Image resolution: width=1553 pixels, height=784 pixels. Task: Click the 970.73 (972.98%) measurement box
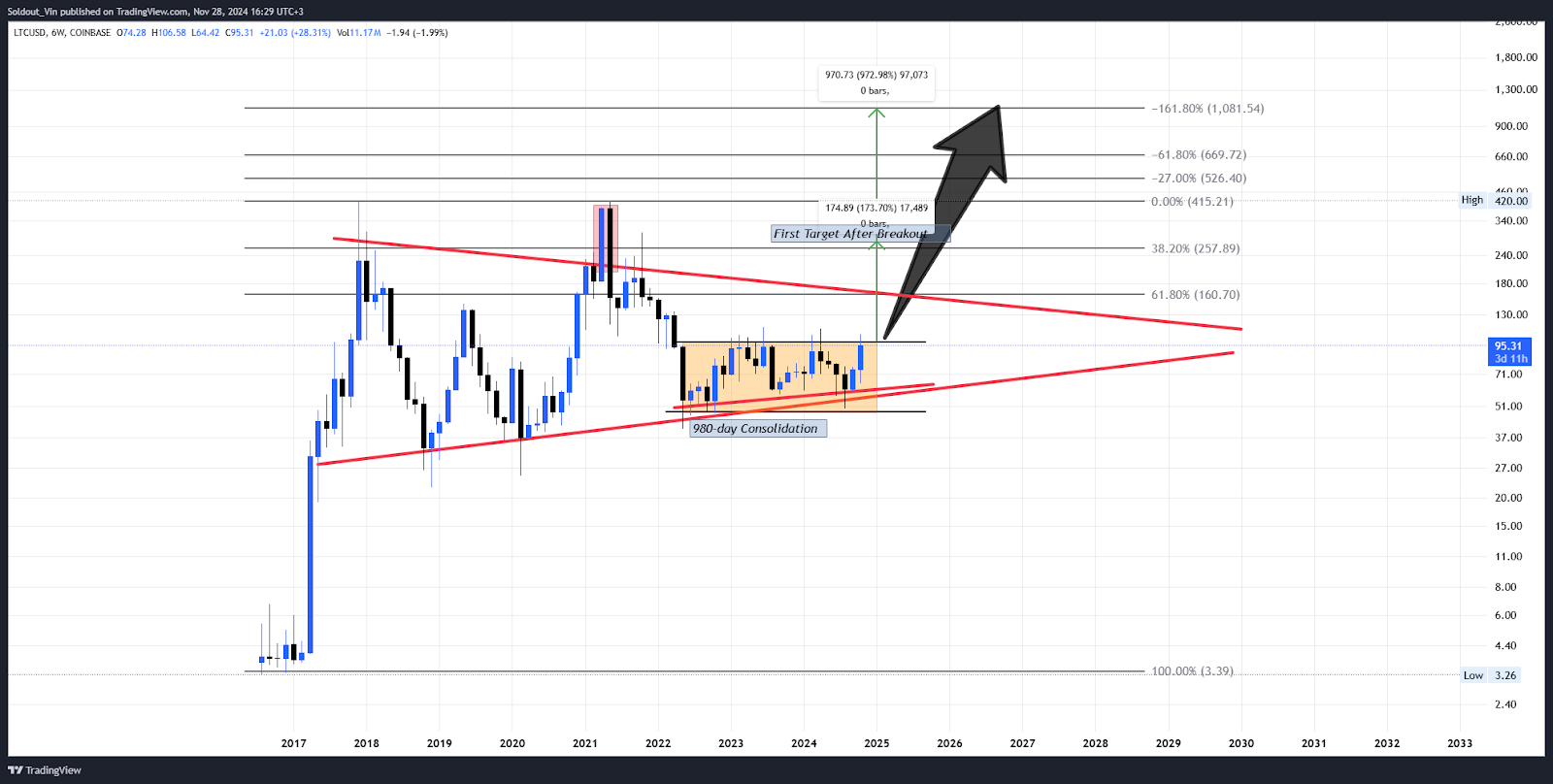point(876,82)
